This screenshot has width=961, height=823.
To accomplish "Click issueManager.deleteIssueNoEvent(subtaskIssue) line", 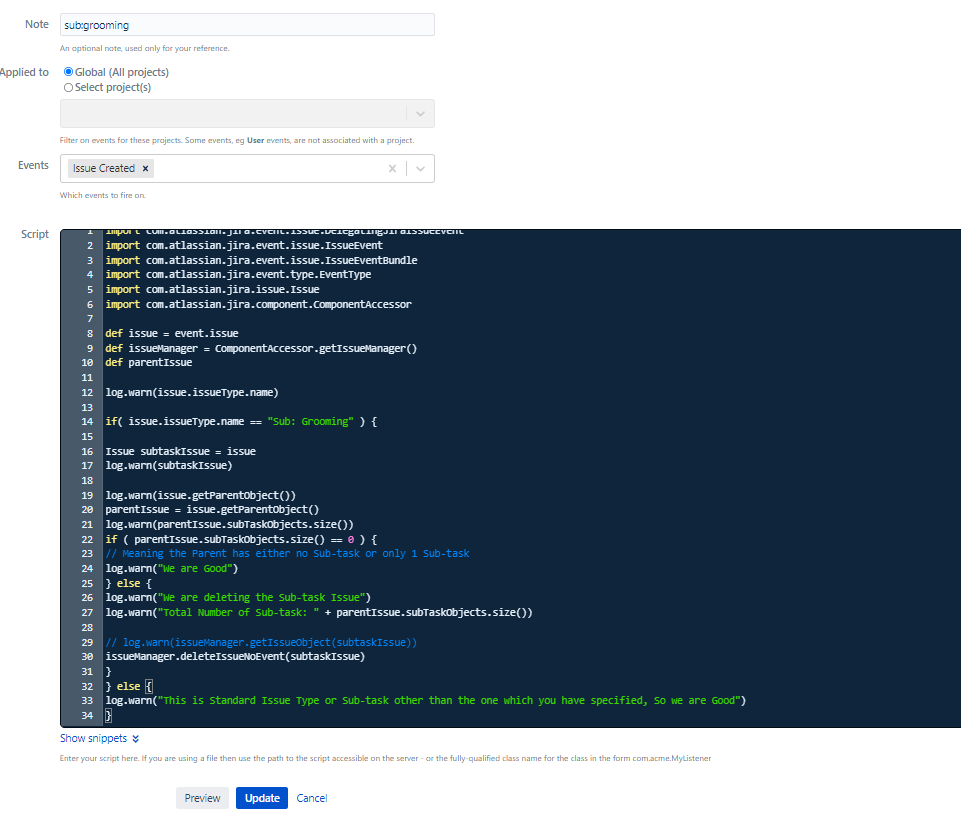I will tap(235, 657).
